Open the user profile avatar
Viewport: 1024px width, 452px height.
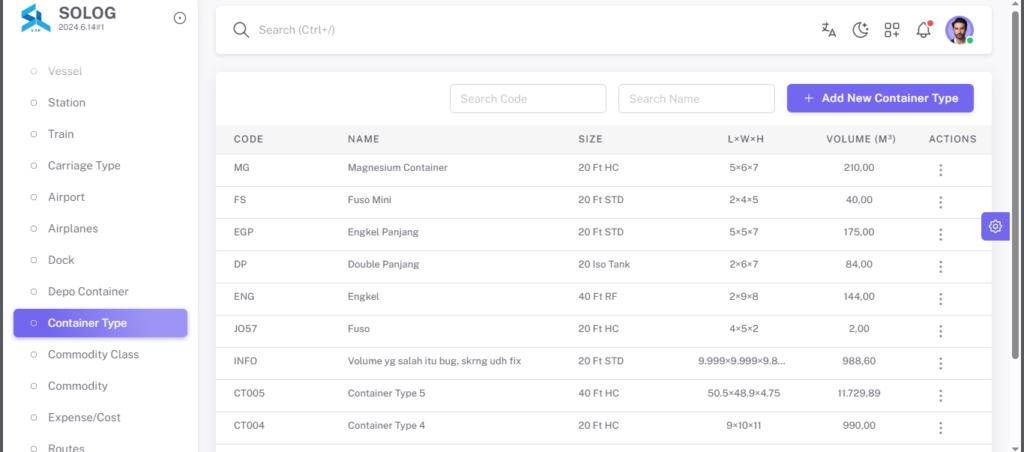959,30
